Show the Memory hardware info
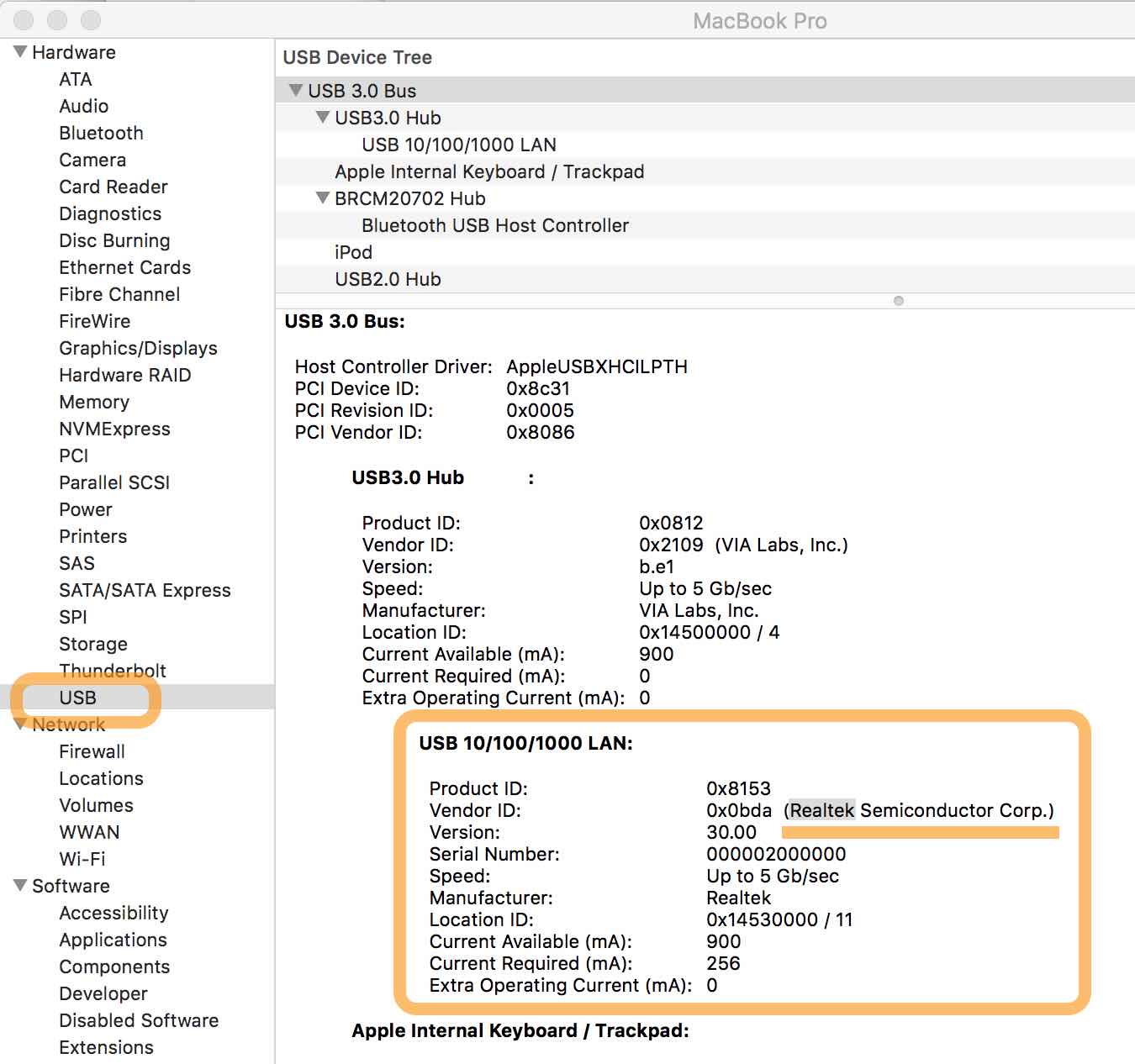 tap(94, 402)
